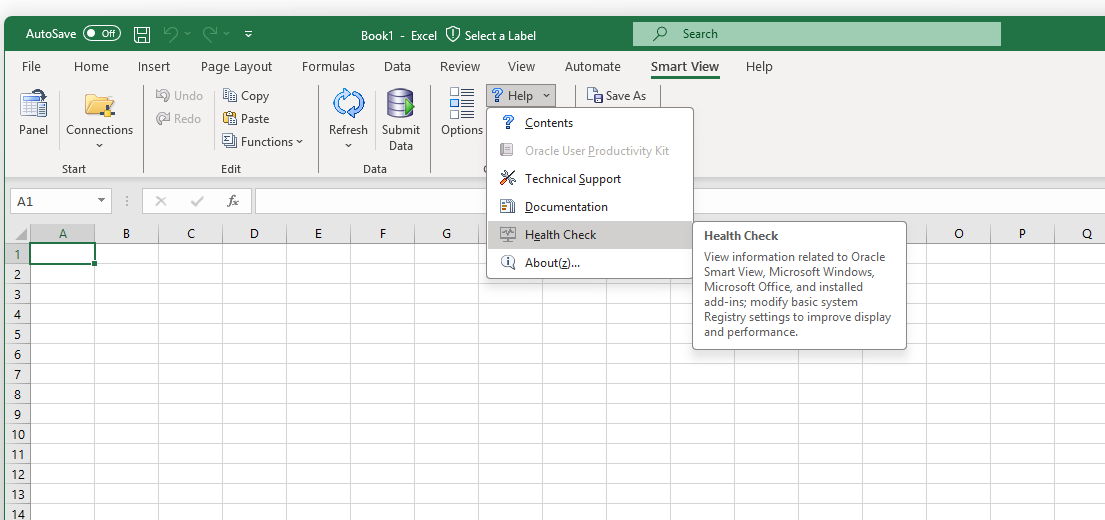Open Documentation from the Help menu
Viewport: 1105px width, 520px height.
pos(566,207)
